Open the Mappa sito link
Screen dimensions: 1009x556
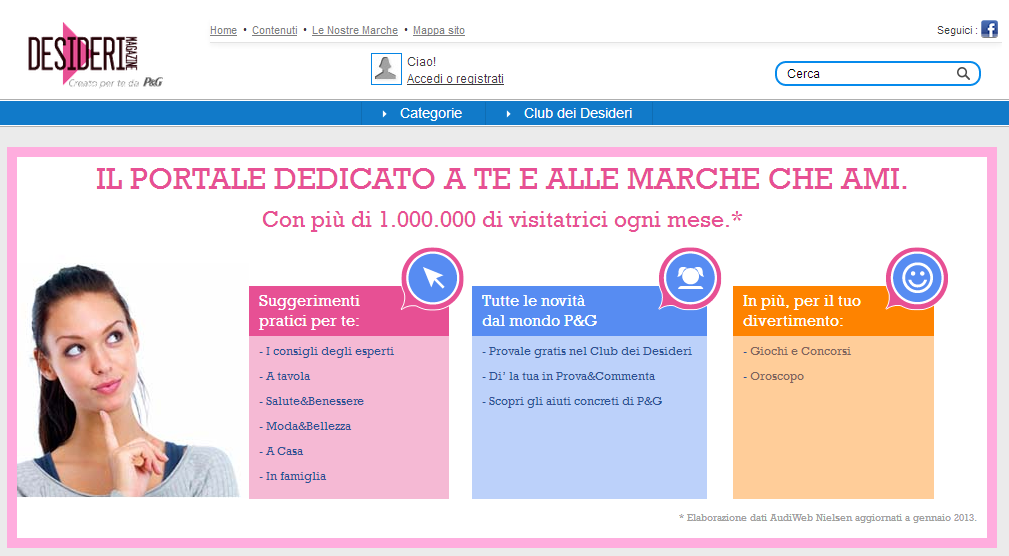(439, 30)
